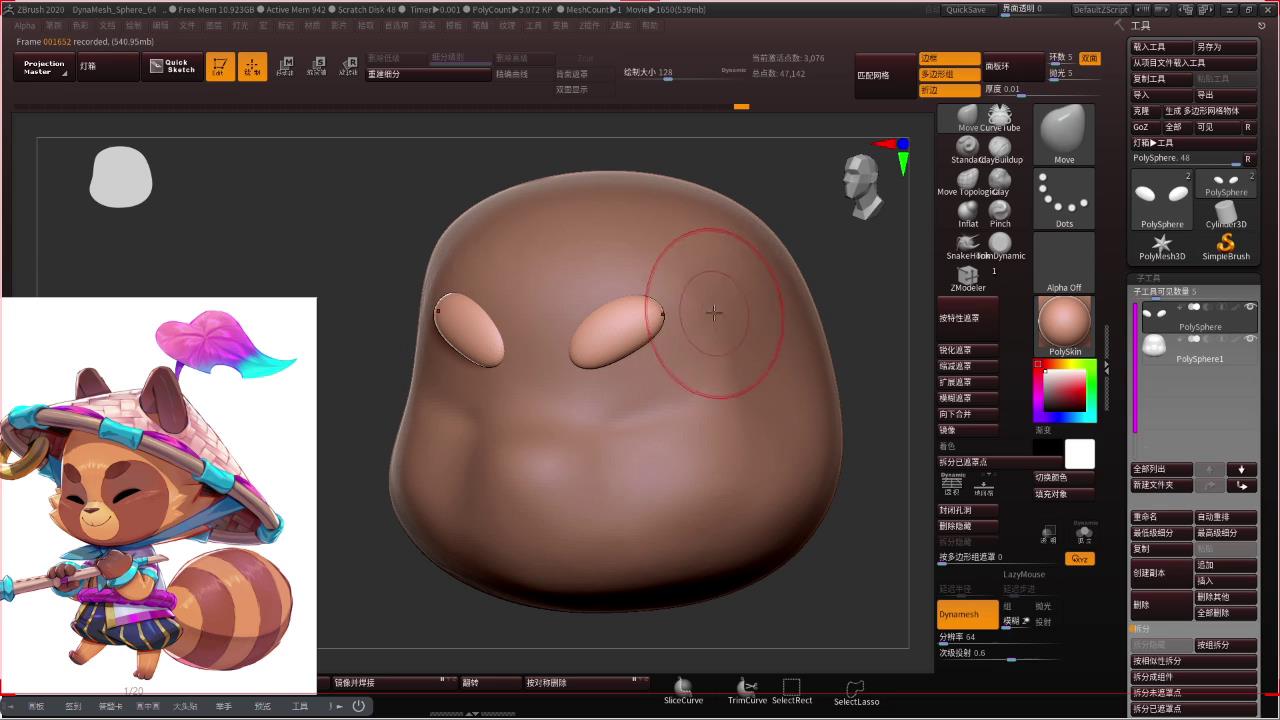The image size is (1280, 720).
Task: Toggle the 边棕 option
Action: point(949,58)
